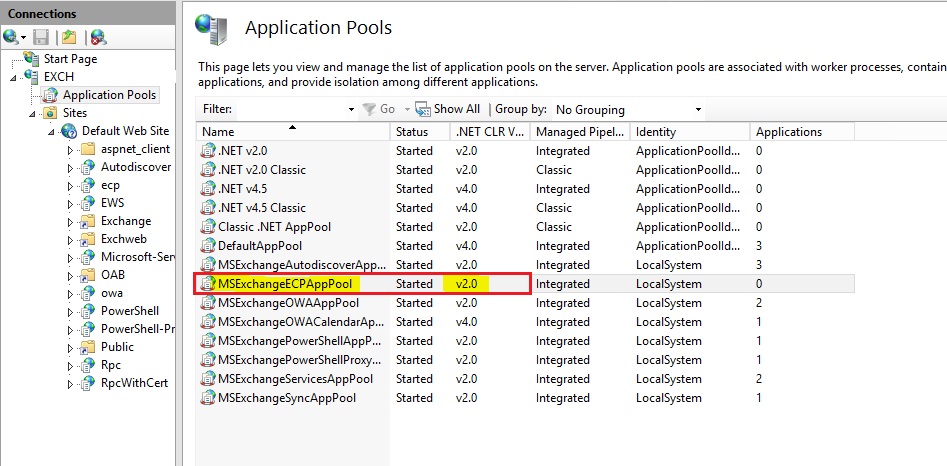Expand the ecp node
The image size is (947, 466).
[71, 186]
